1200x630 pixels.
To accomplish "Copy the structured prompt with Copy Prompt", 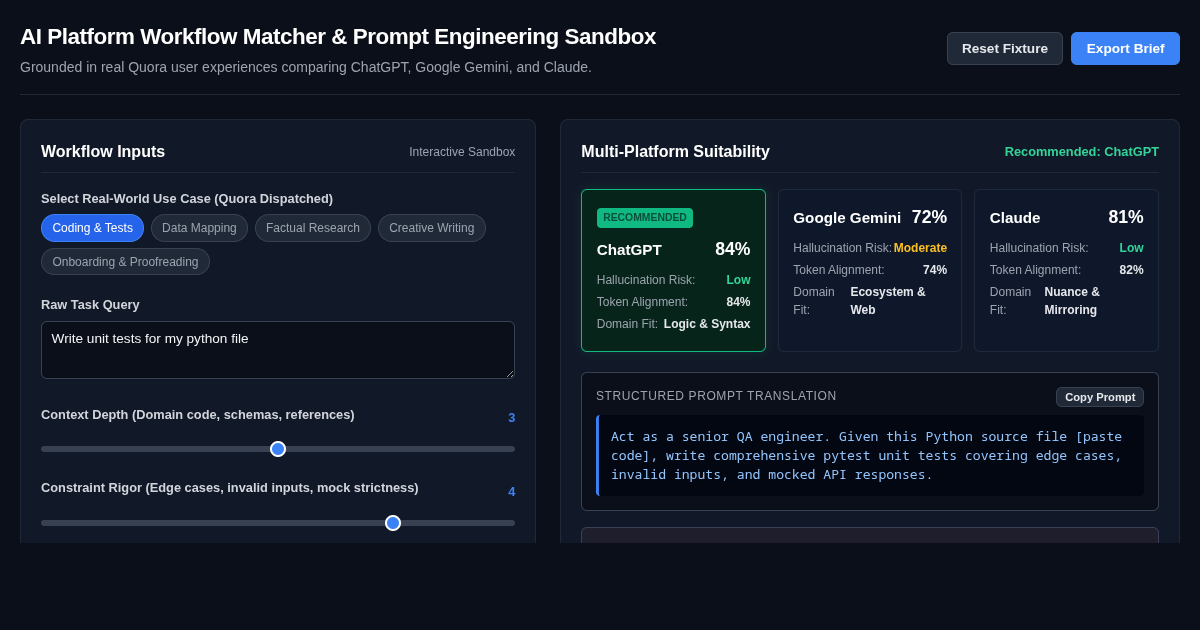I will point(1100,397).
